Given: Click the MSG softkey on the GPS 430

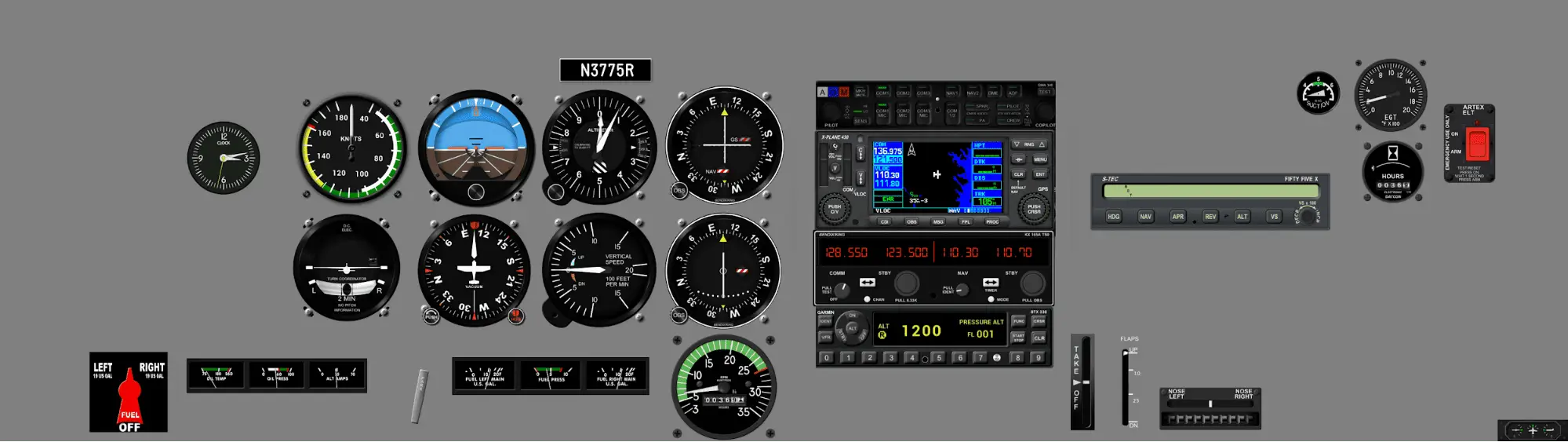Looking at the screenshot, I should [x=938, y=222].
